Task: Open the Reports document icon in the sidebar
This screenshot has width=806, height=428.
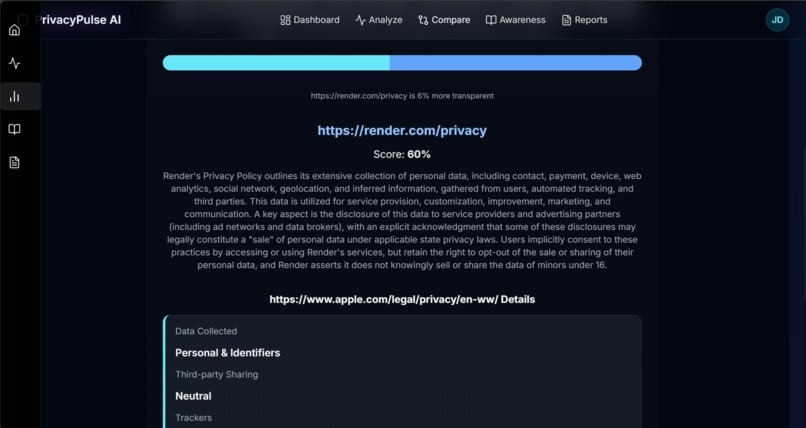Action: point(14,162)
